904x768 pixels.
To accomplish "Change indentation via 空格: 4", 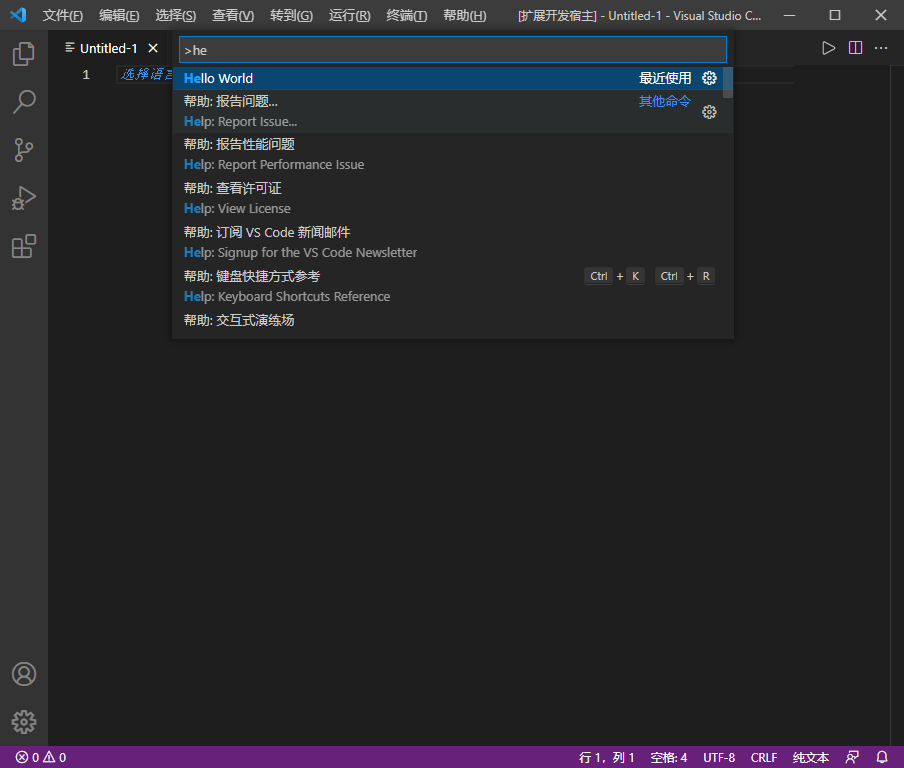I will 669,757.
